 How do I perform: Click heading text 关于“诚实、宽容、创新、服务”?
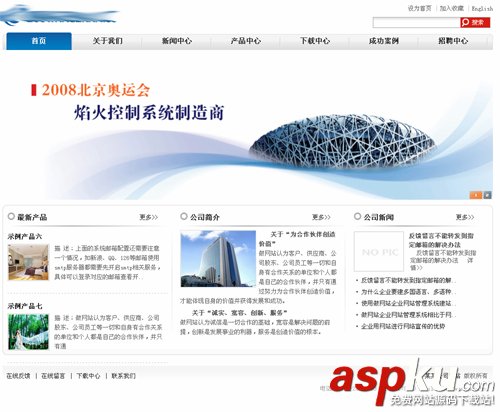click(240, 313)
